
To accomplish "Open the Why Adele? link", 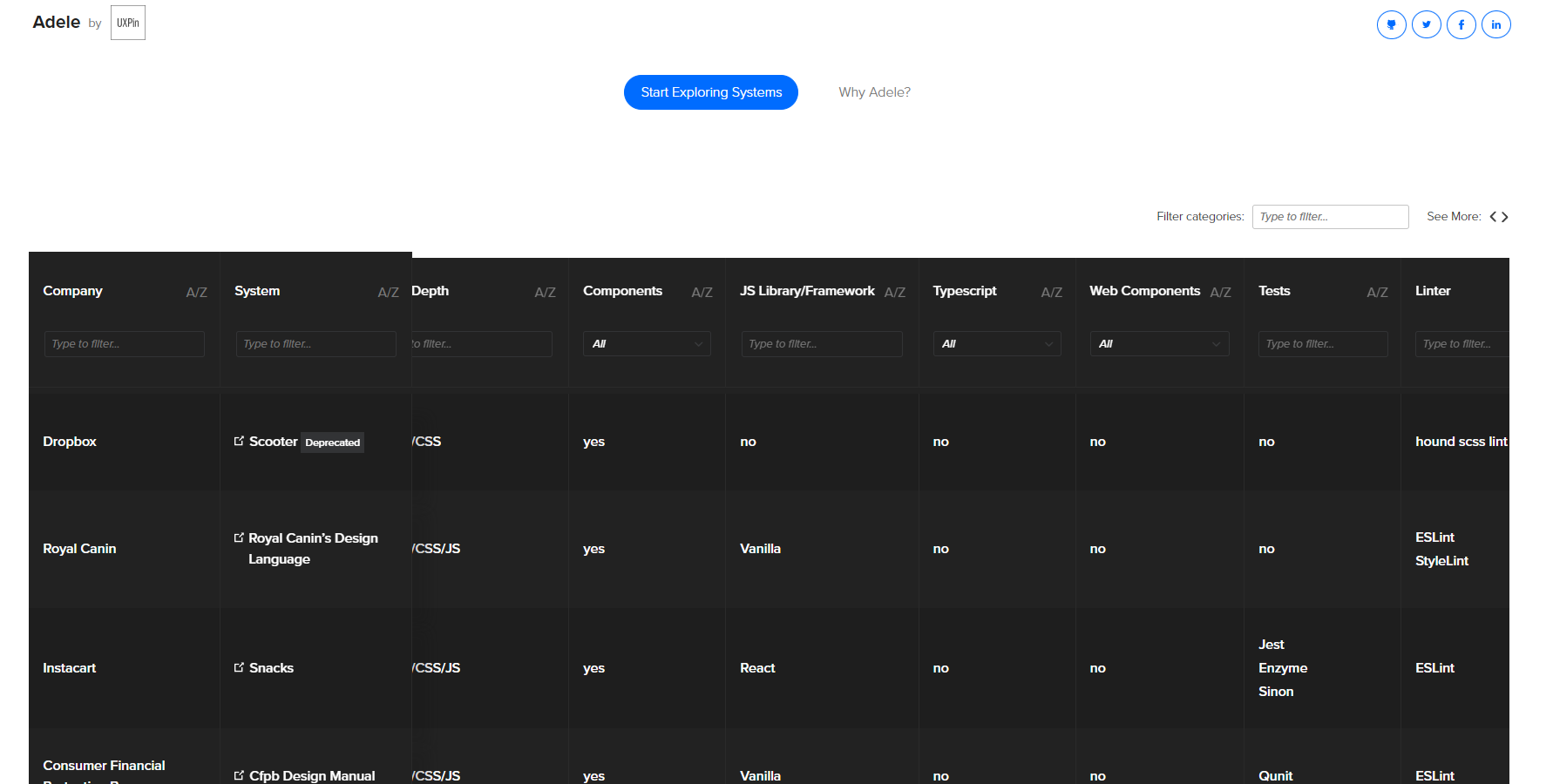I will [x=874, y=92].
